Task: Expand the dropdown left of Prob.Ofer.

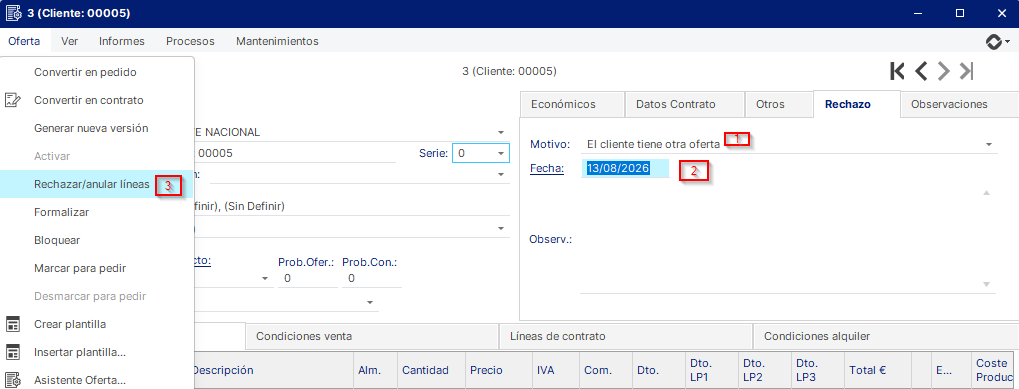Action: pos(265,278)
